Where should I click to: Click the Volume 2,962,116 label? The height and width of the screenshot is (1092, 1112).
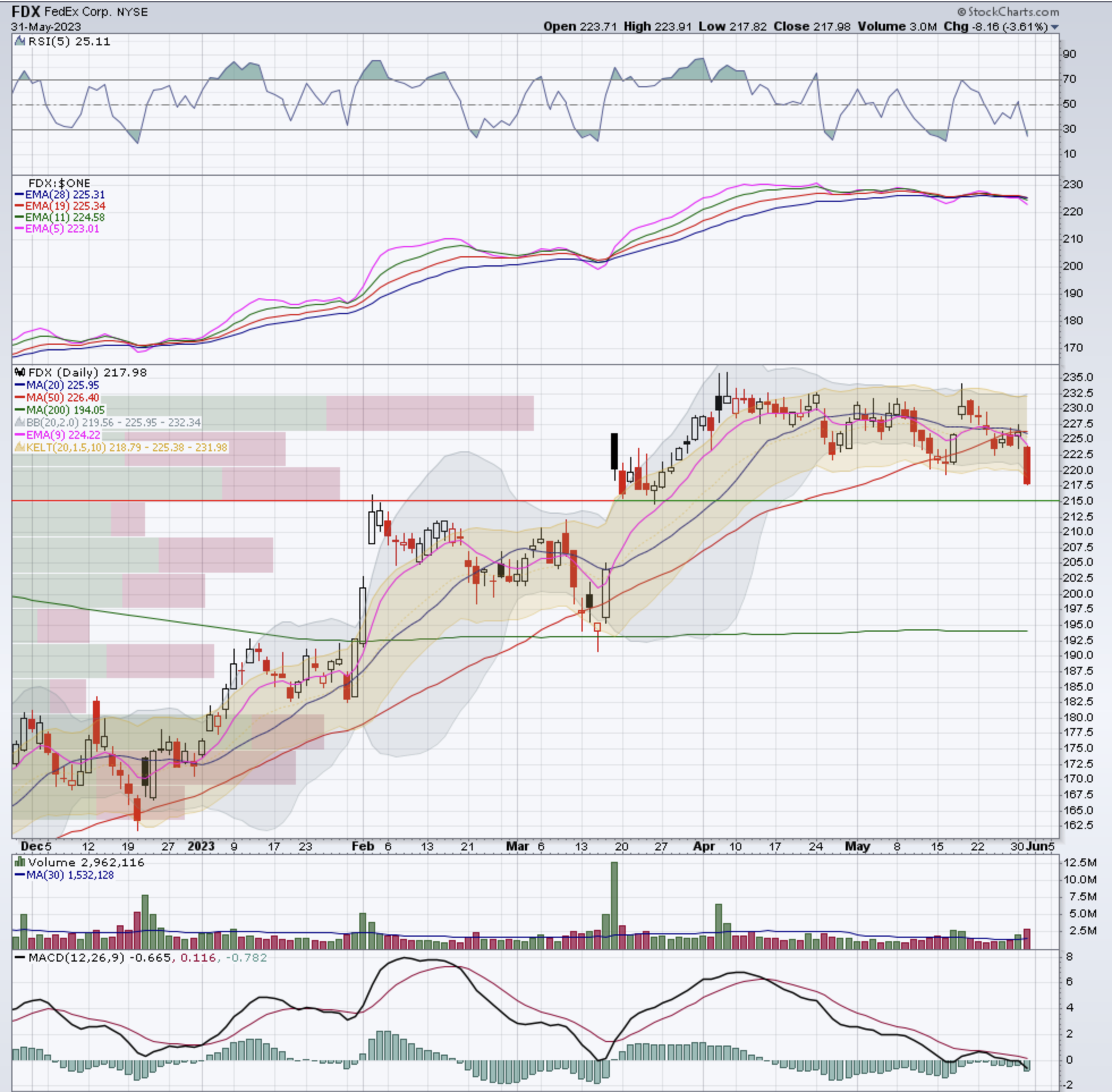pyautogui.click(x=86, y=862)
